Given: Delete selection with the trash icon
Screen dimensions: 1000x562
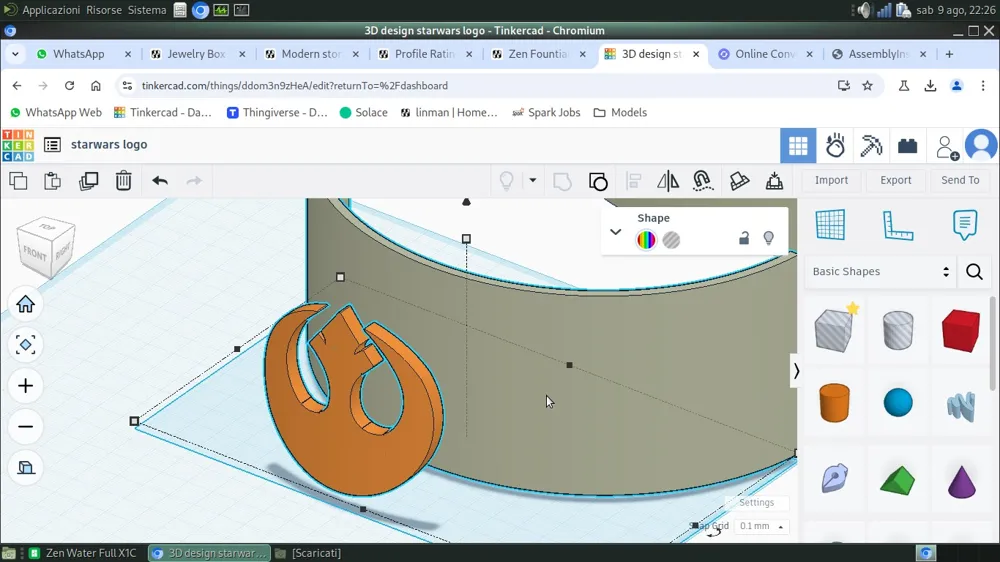Looking at the screenshot, I should pos(123,181).
